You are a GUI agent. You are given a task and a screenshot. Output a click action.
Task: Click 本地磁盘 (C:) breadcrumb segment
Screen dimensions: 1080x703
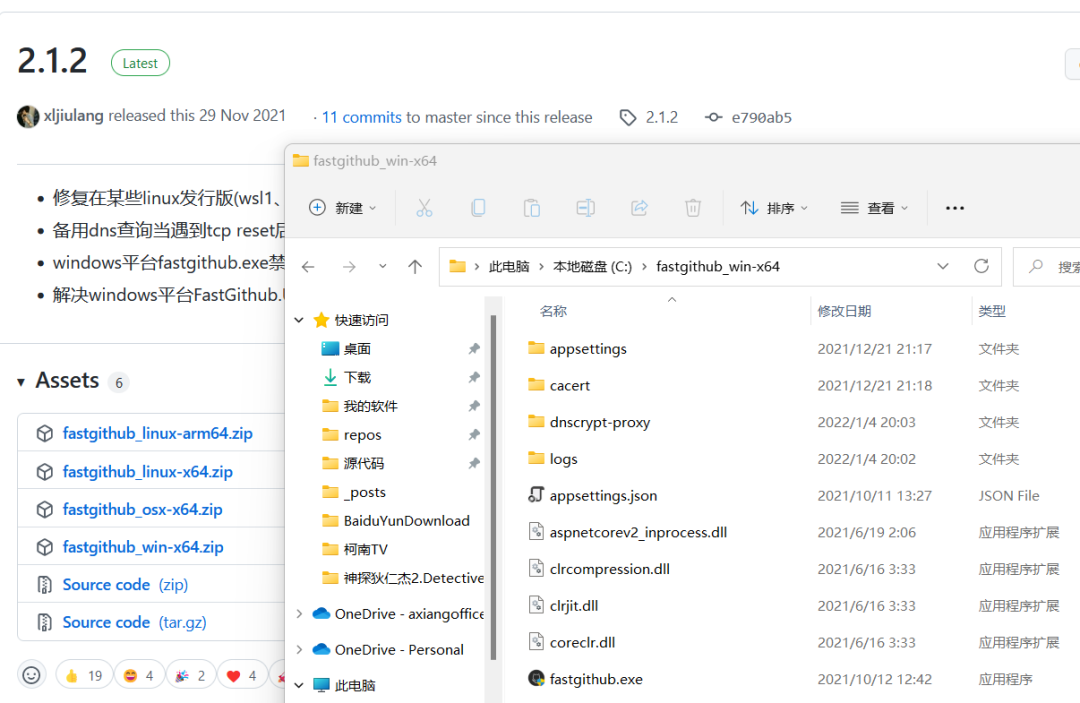point(592,266)
